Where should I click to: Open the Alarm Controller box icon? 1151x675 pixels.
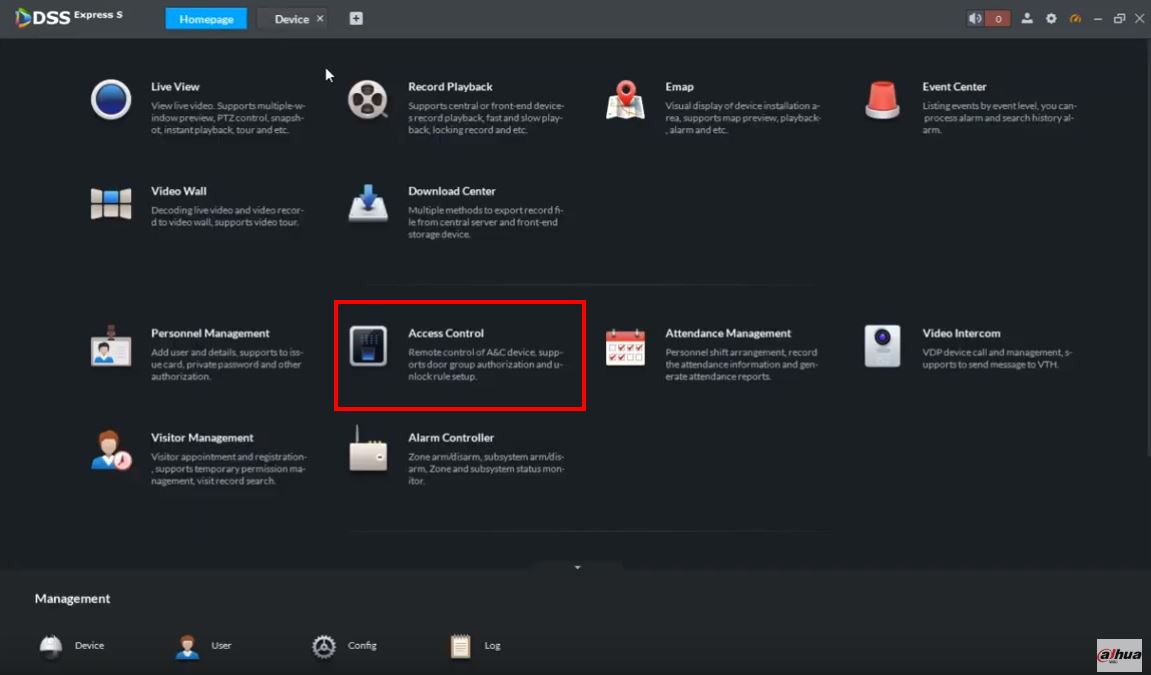click(x=368, y=448)
